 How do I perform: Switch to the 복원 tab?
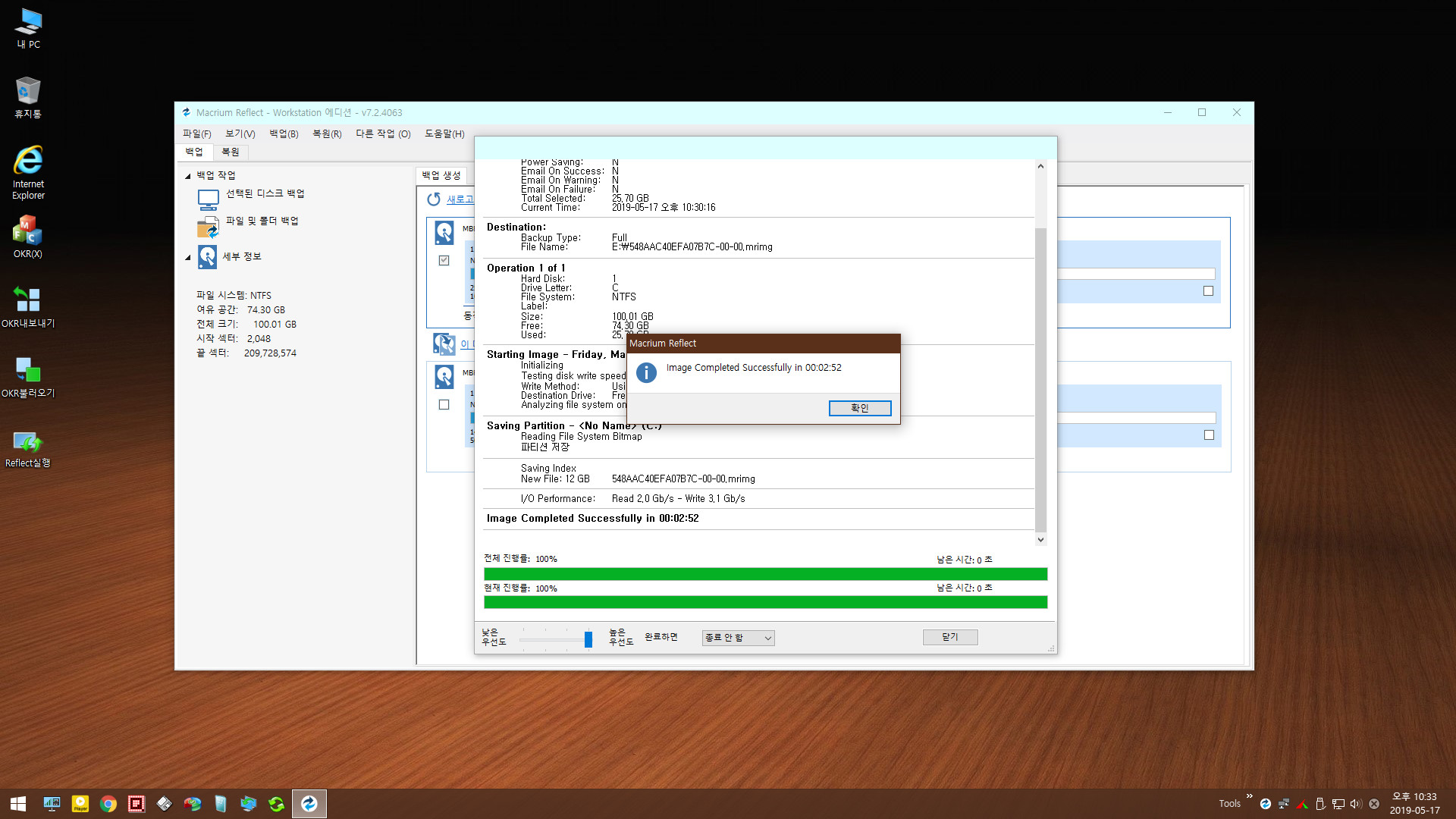point(231,152)
